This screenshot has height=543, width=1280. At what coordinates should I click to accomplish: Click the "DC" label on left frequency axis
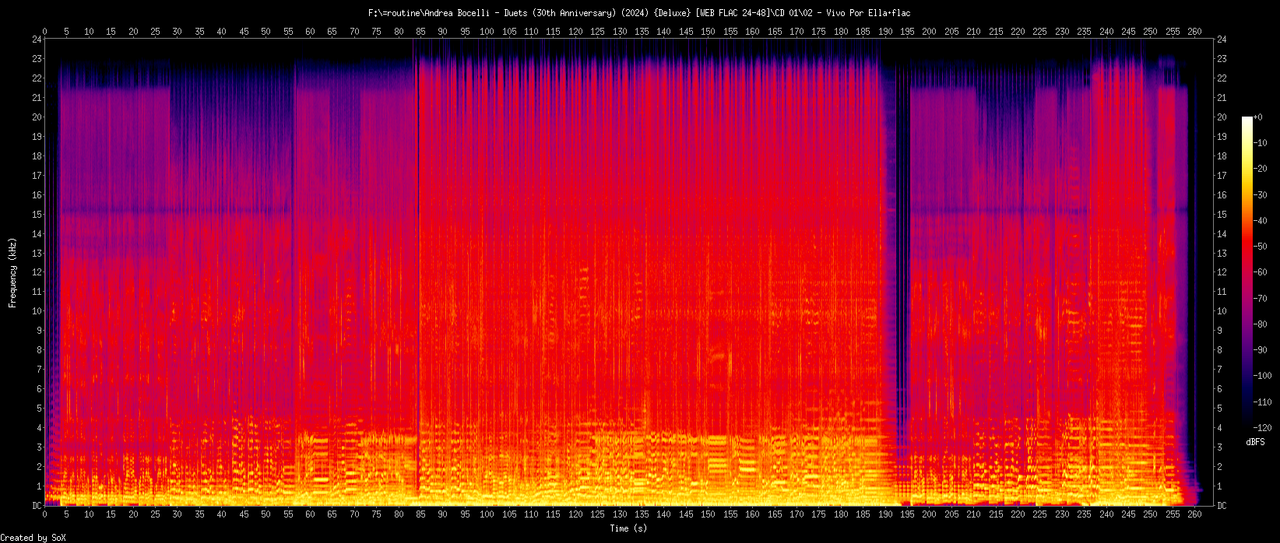click(37, 506)
